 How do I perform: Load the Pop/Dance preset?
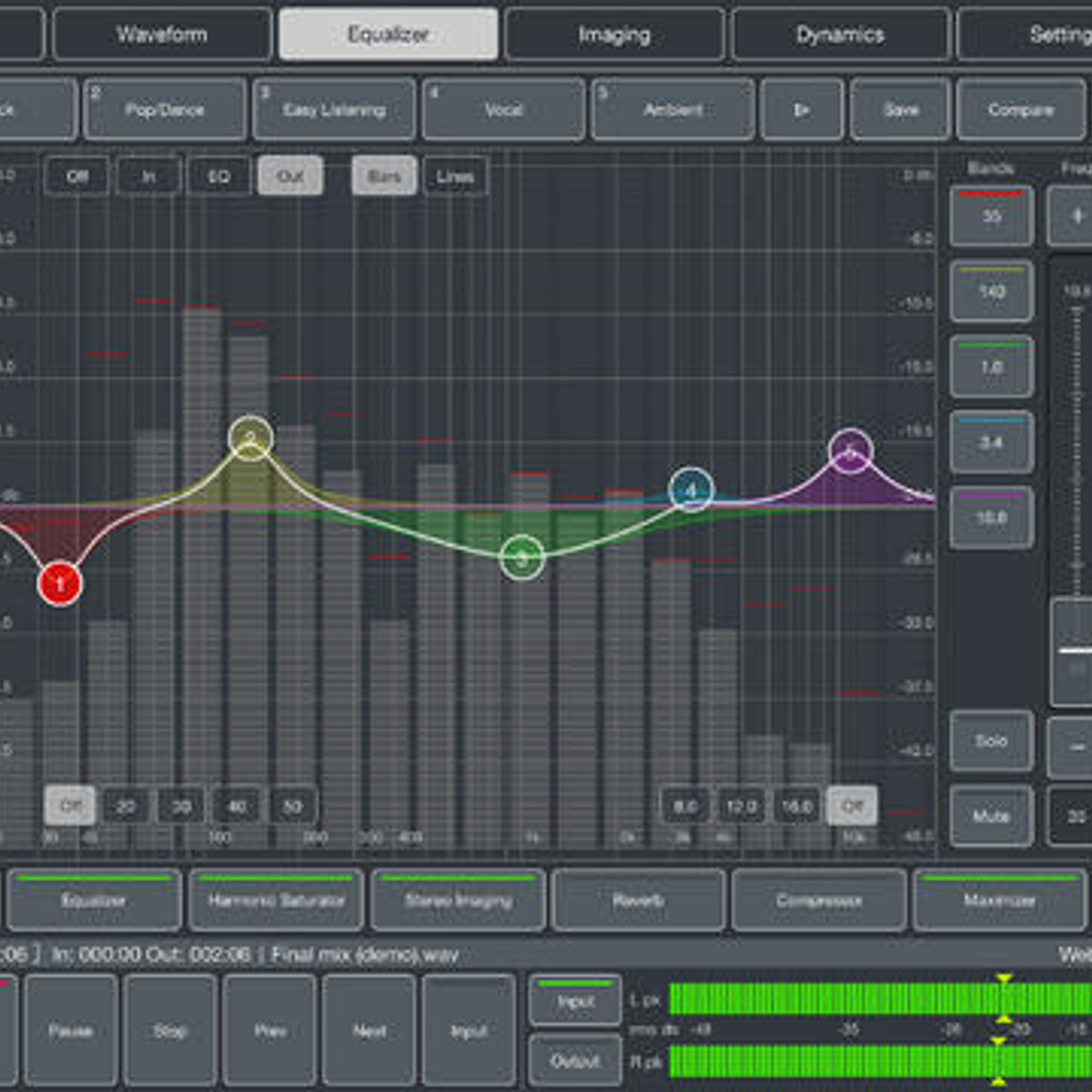(165, 109)
